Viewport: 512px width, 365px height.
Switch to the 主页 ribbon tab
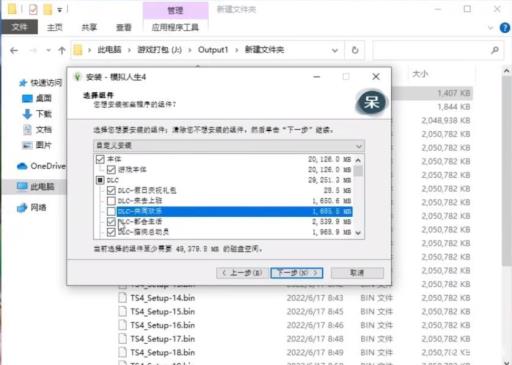click(x=55, y=27)
